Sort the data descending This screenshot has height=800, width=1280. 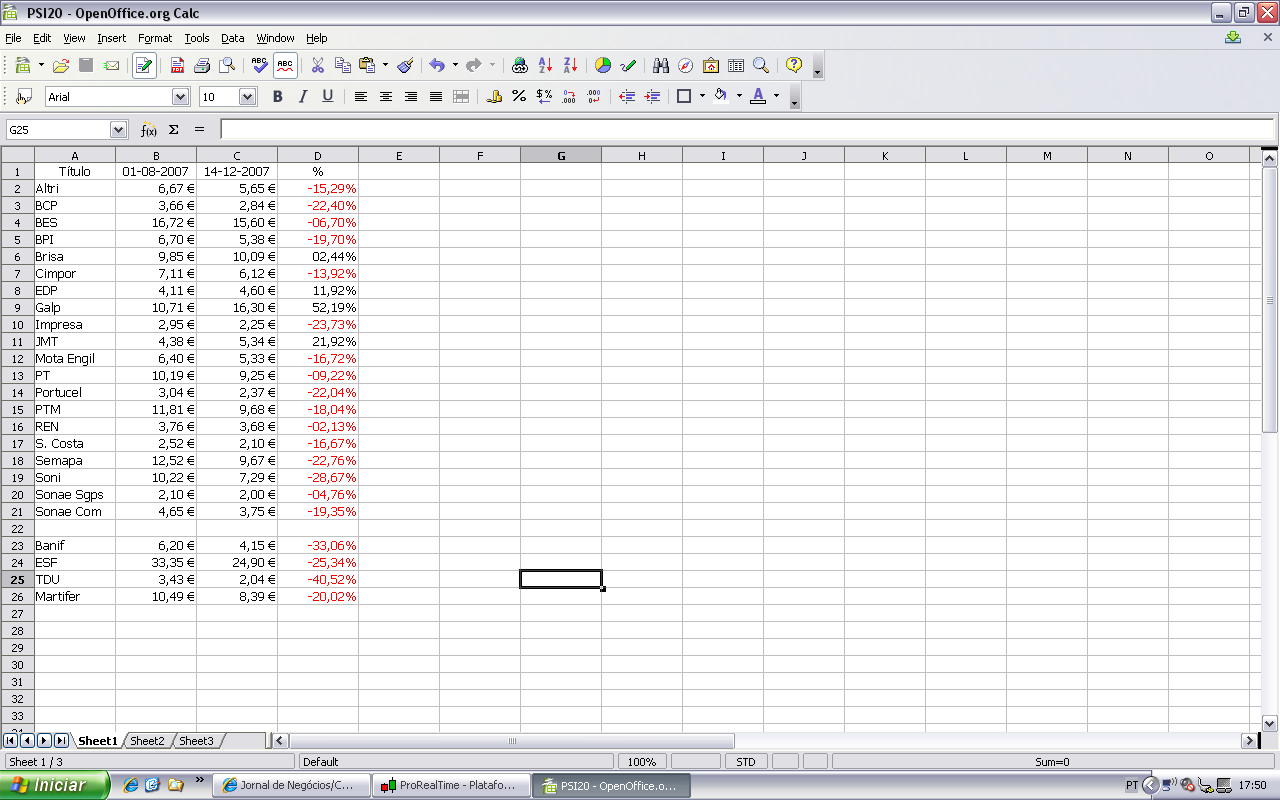click(570, 66)
